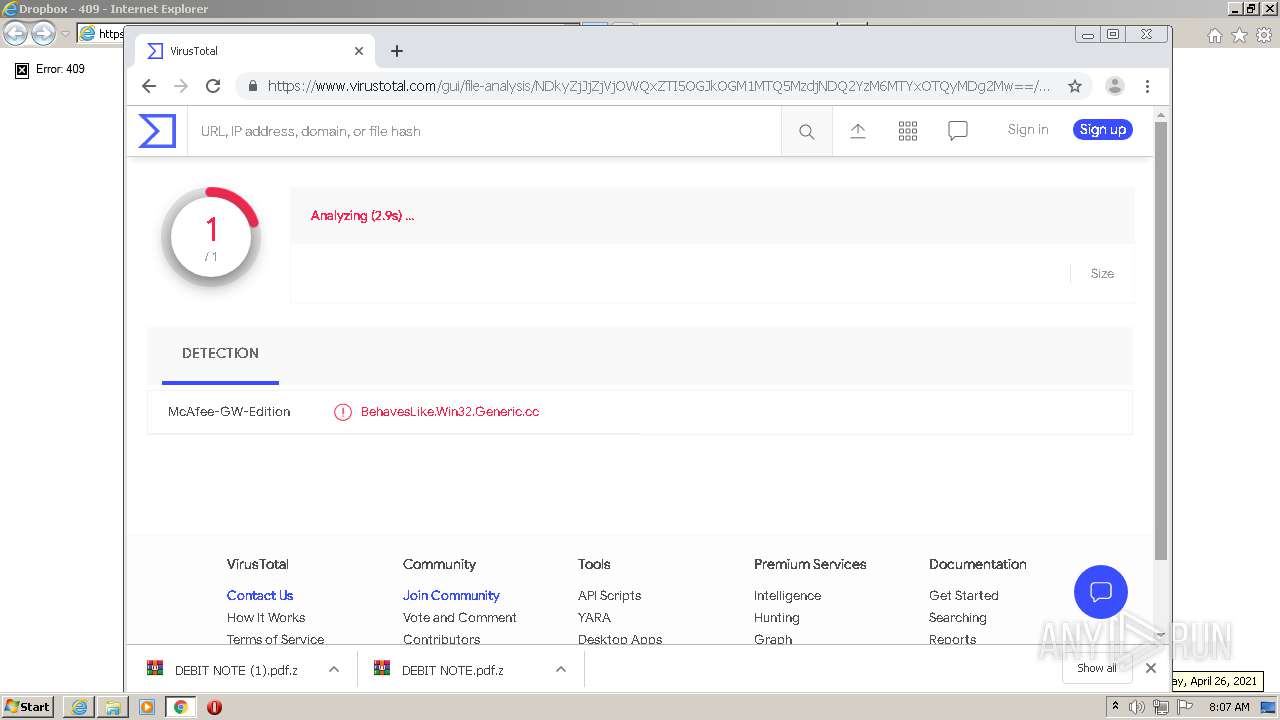Click the Join Community link
Image resolution: width=1280 pixels, height=720 pixels.
click(451, 596)
